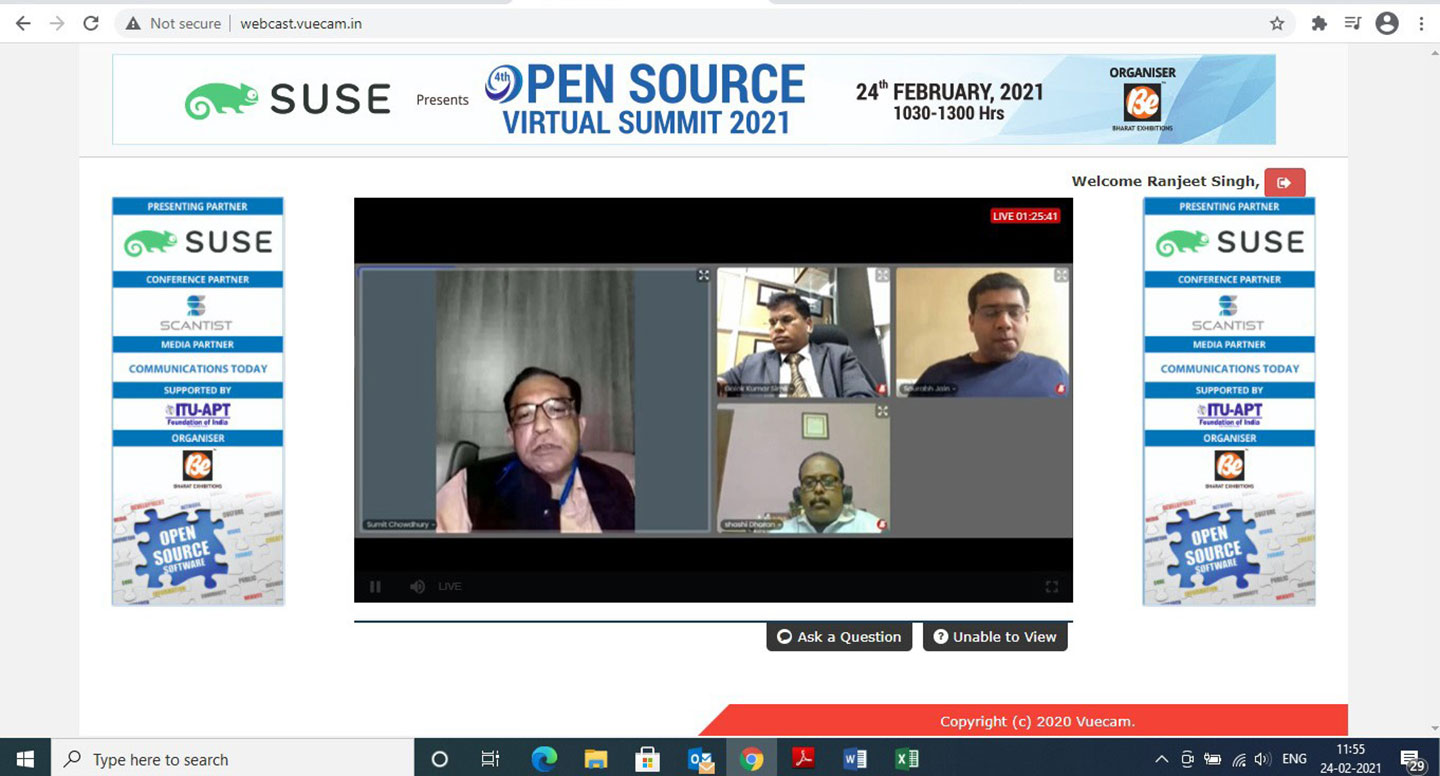Click the Sumit Chowdhury name label
This screenshot has width=1440, height=776.
[x=400, y=524]
